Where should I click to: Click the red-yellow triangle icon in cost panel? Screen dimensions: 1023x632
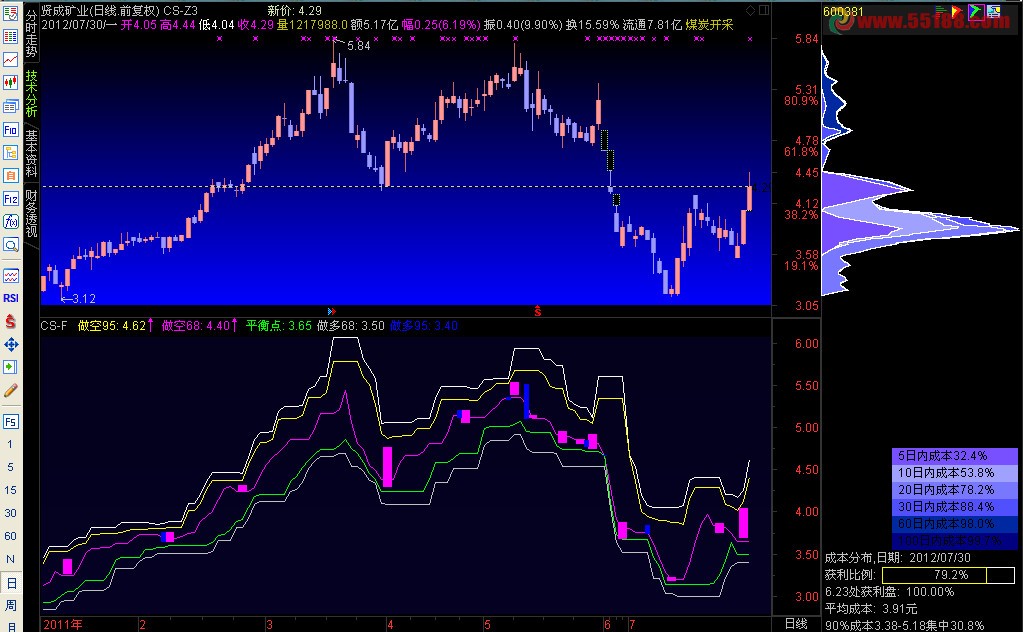click(957, 10)
